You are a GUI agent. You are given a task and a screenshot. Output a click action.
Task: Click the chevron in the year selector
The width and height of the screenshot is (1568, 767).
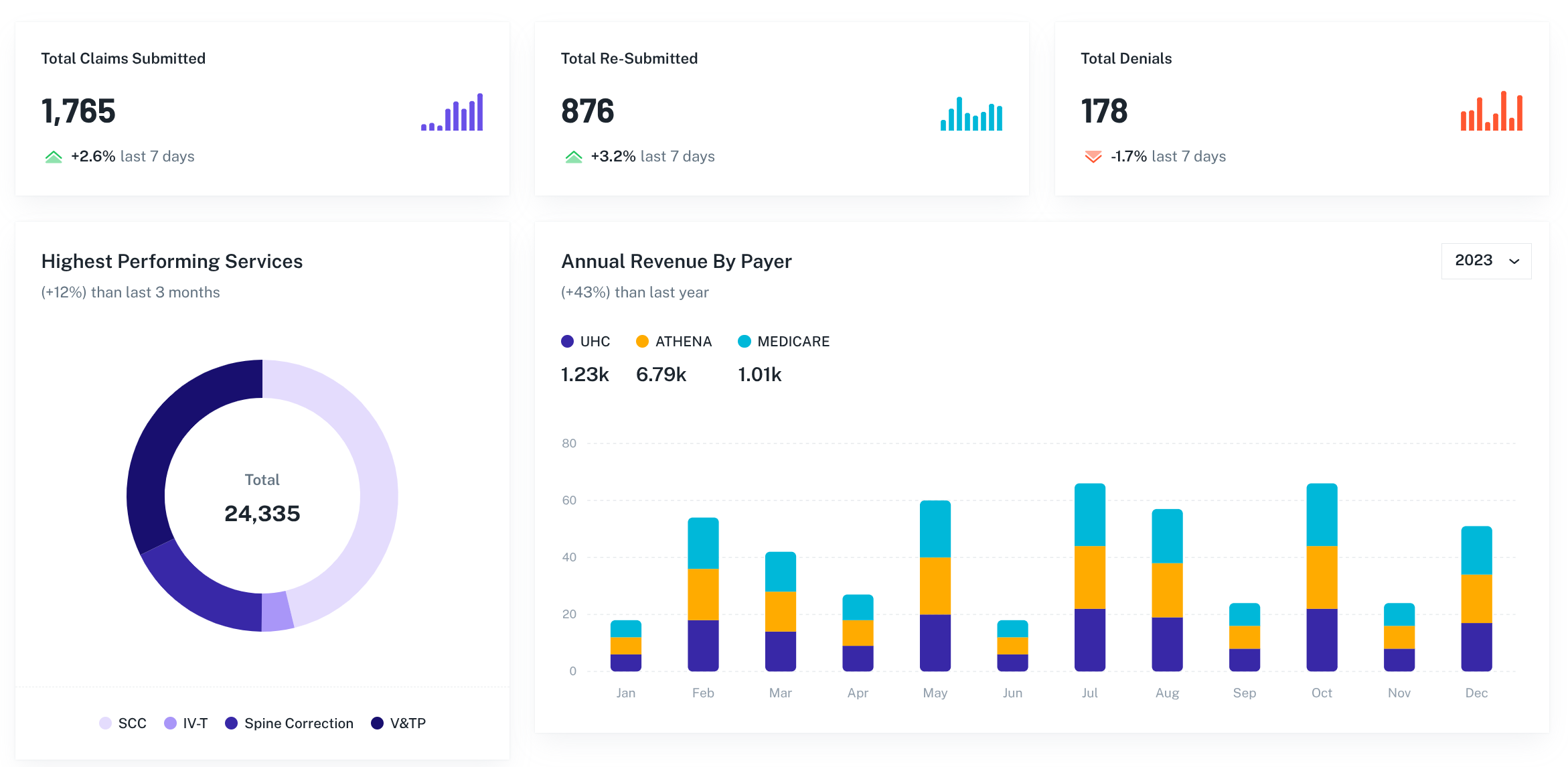coord(1514,261)
